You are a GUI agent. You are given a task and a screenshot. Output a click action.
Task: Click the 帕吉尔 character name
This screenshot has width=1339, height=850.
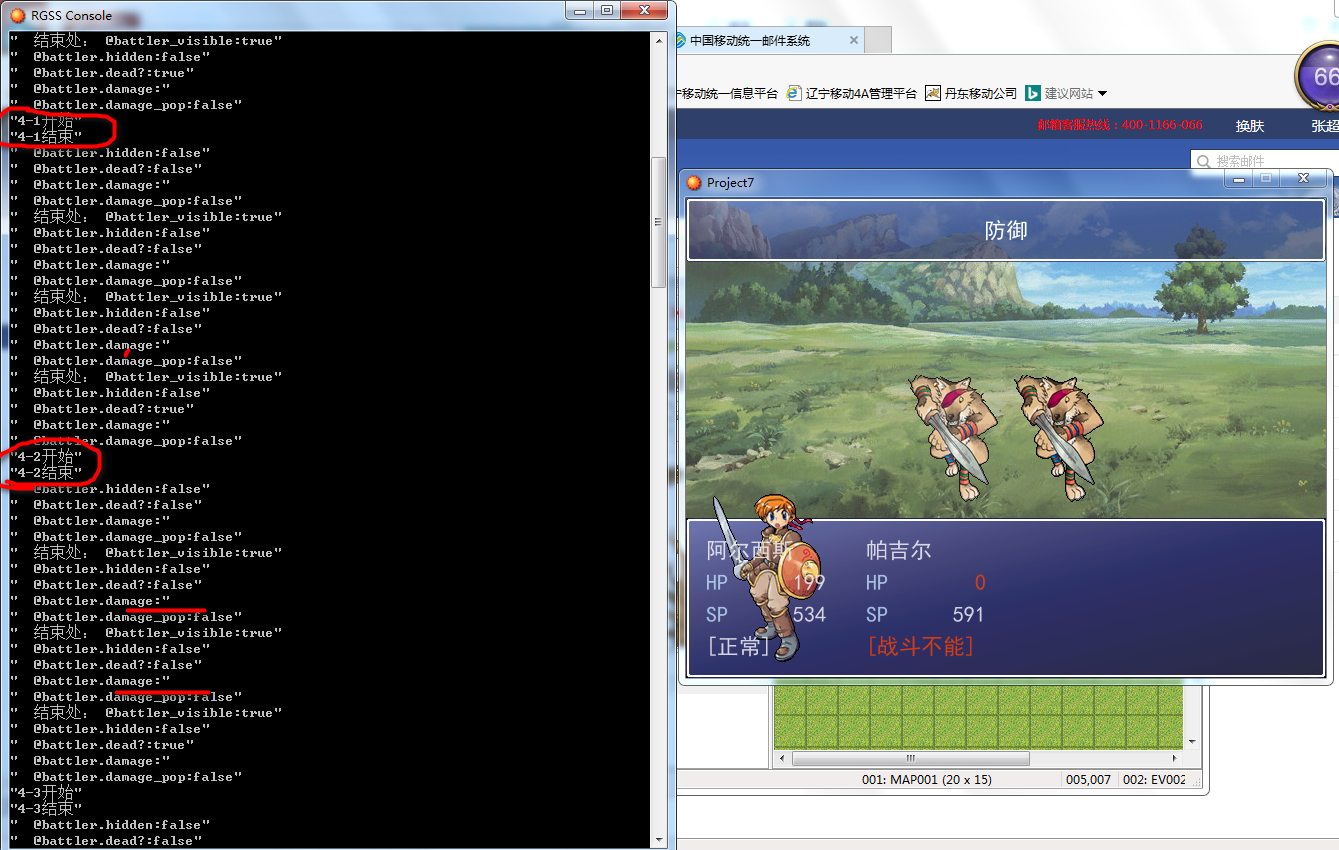pyautogui.click(x=898, y=550)
